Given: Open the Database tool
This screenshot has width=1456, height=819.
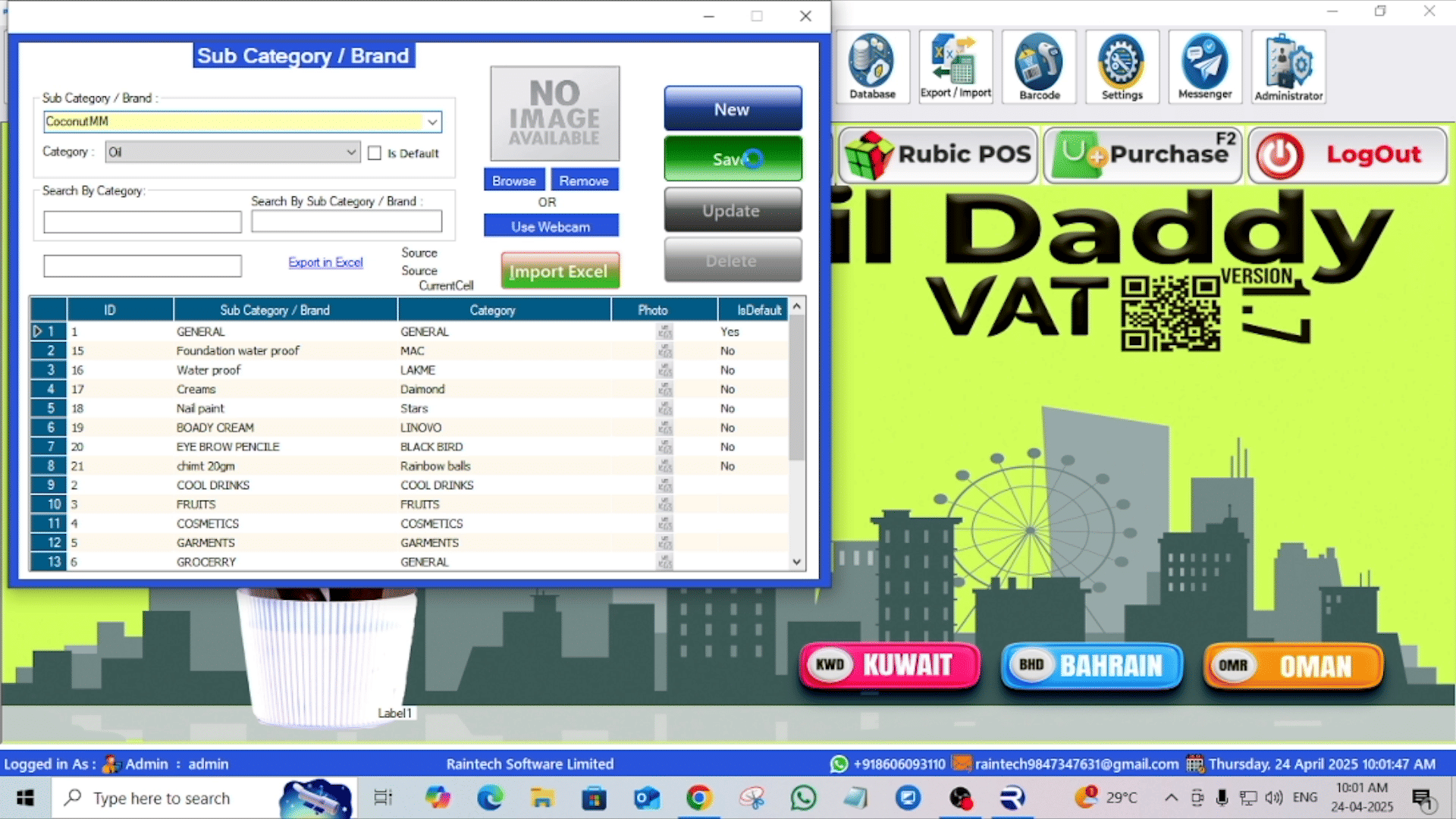Looking at the screenshot, I should (x=872, y=67).
